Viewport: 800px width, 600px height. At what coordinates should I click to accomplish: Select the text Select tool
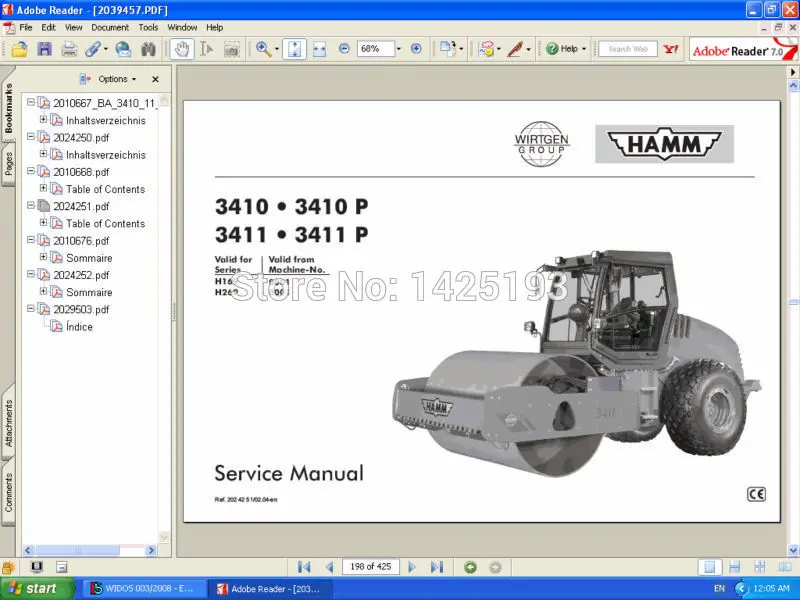[x=206, y=49]
